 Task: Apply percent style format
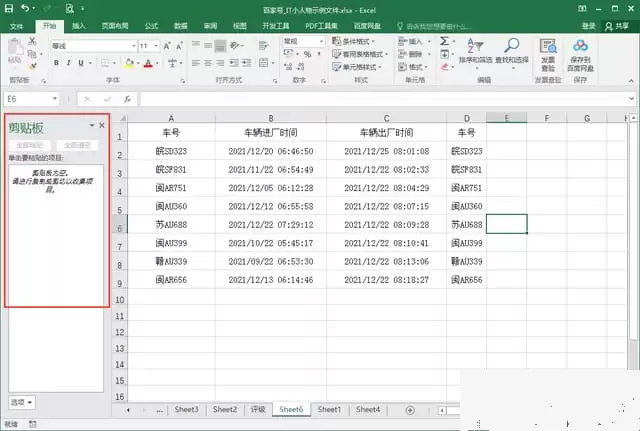(307, 54)
